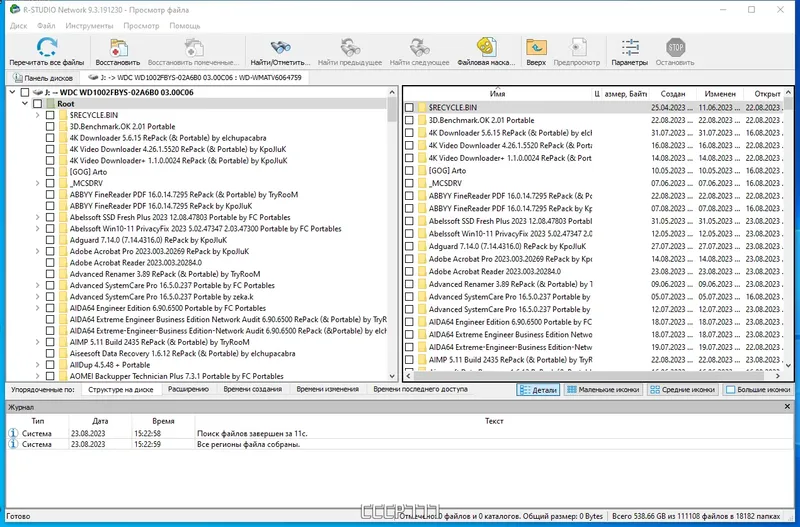Go up with the Вверх folder icon

click(x=536, y=47)
